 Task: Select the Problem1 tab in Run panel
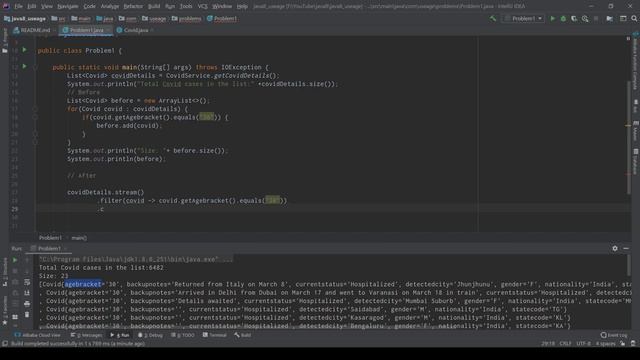(x=49, y=248)
